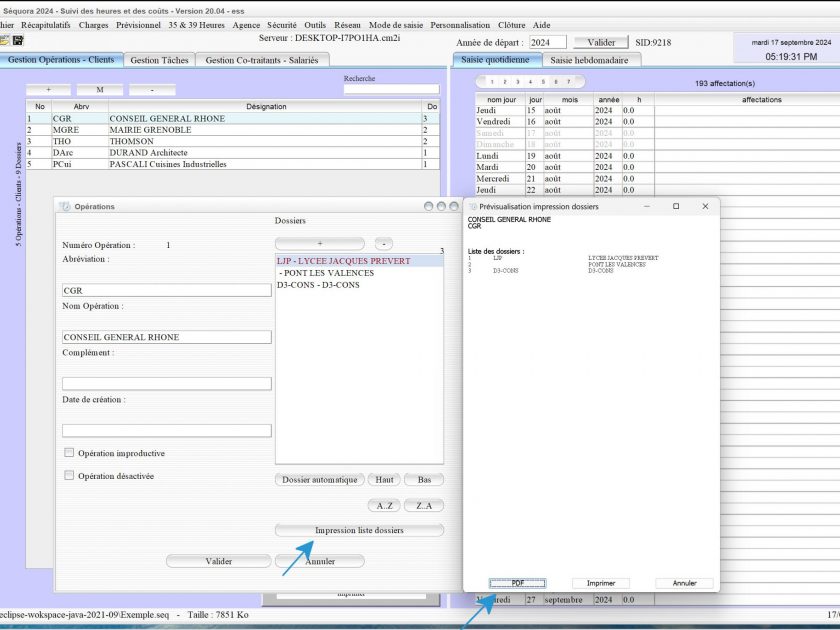Image resolution: width=840 pixels, height=630 pixels.
Task: Toggle the Opération désactivée checkbox
Action: click(x=69, y=475)
